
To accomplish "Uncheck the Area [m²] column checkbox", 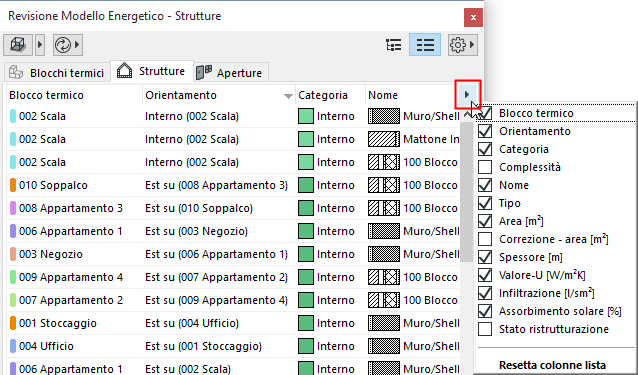I will pos(485,221).
